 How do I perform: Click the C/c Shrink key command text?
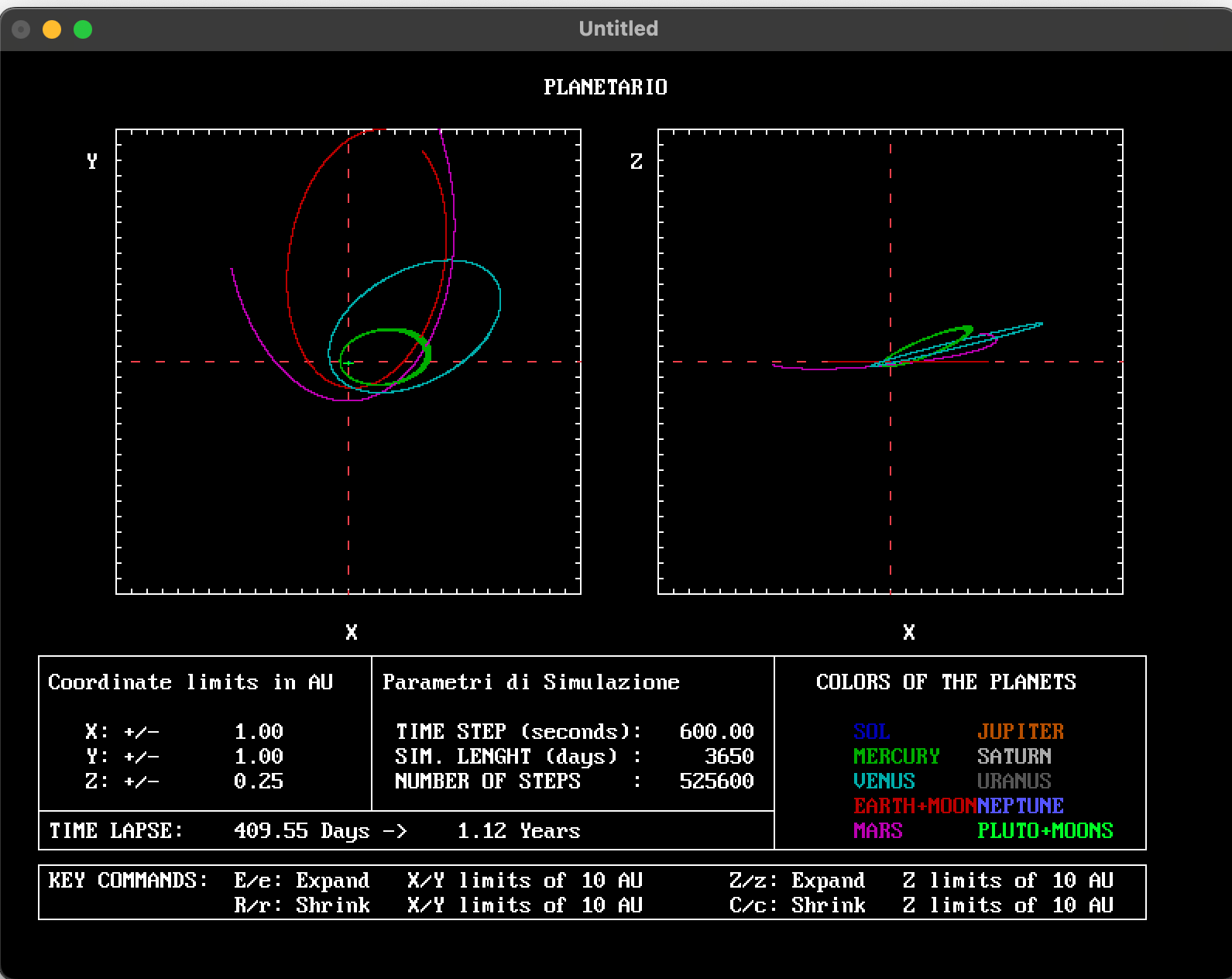pyautogui.click(x=797, y=905)
